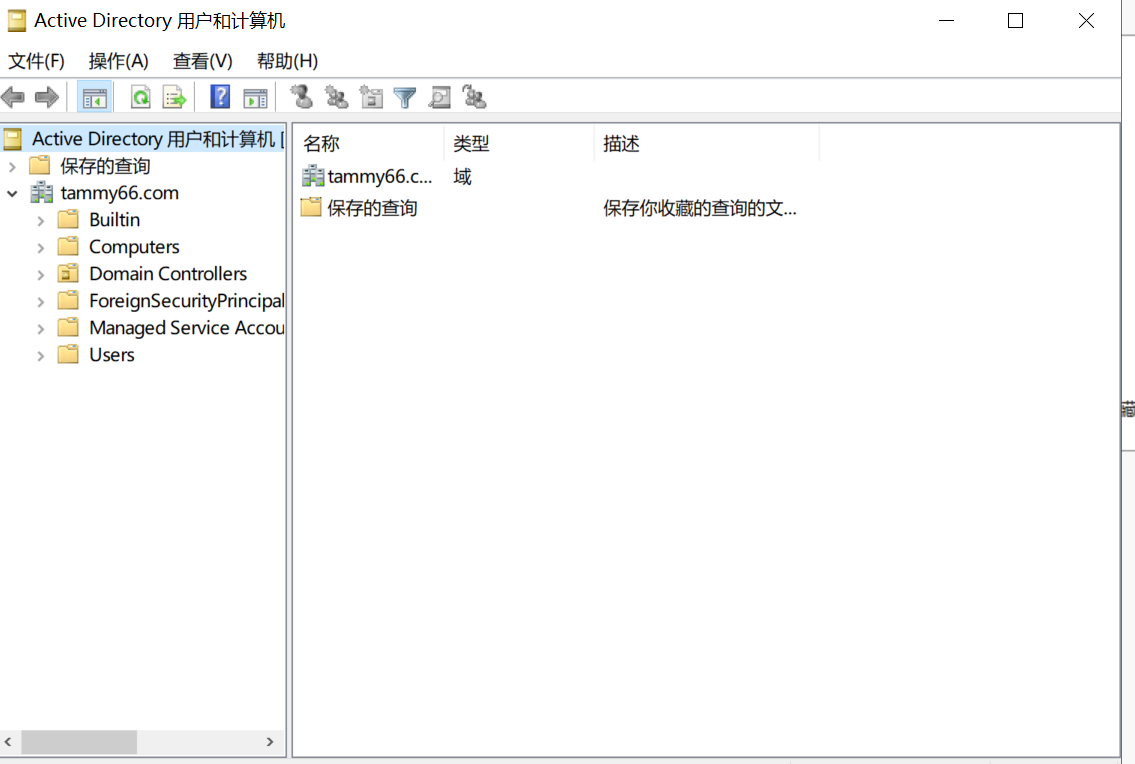Click the 保存你收藏的查询的文... description
This screenshot has width=1135, height=764.
[700, 209]
